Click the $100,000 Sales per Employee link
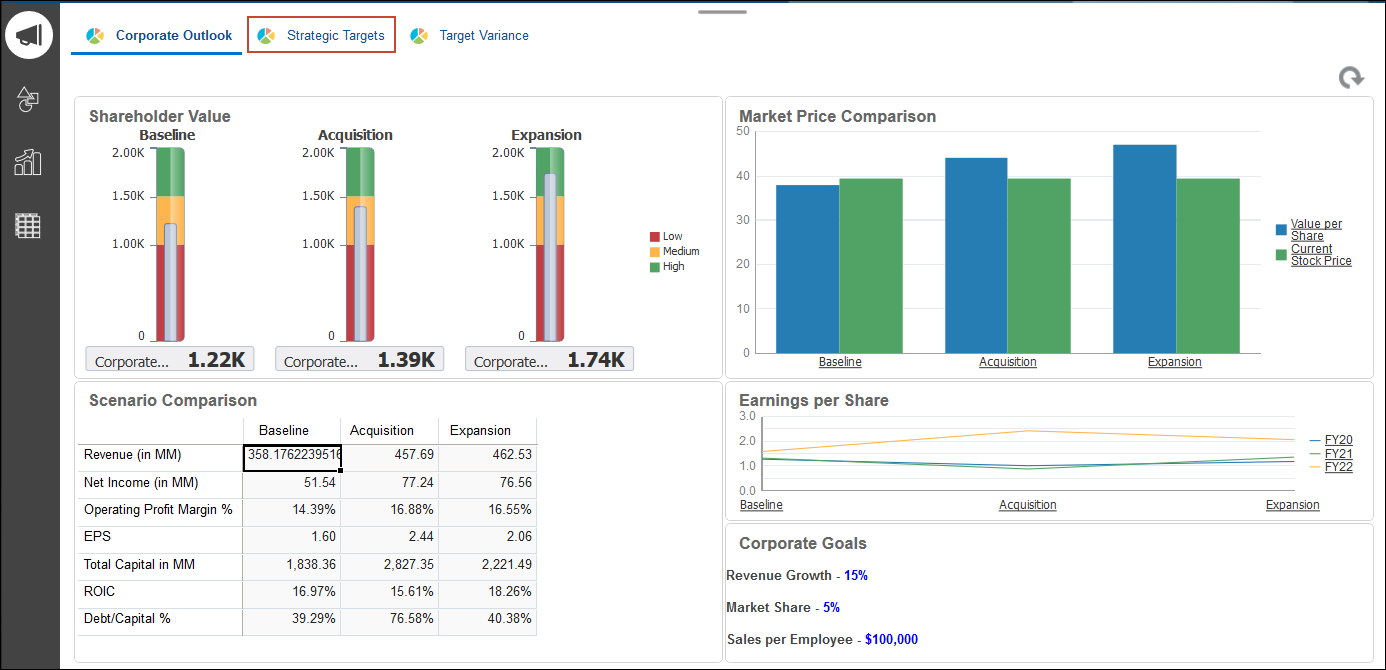This screenshot has height=670, width=1386. click(x=891, y=639)
